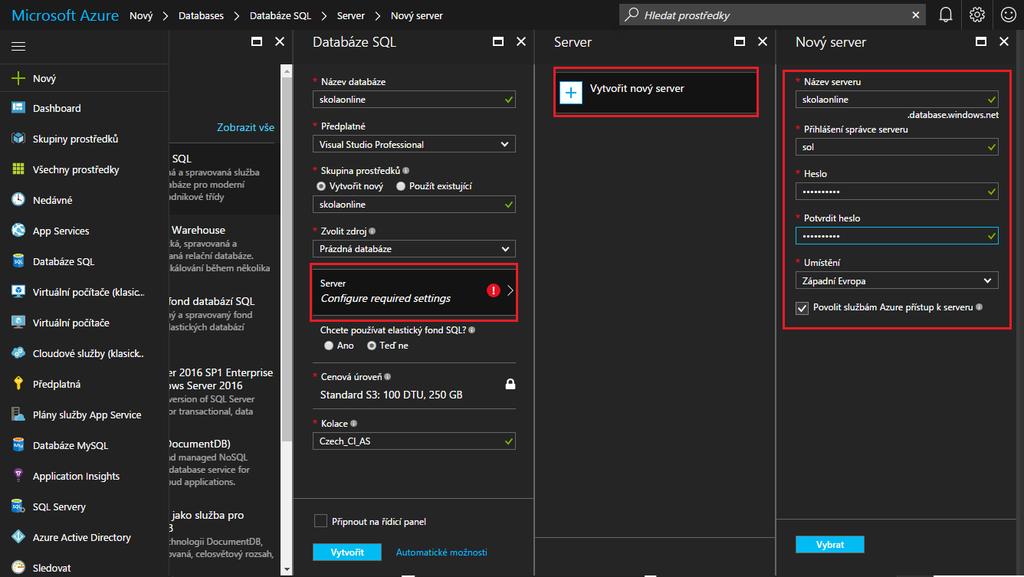This screenshot has width=1024, height=577.
Task: Click Heslo password field
Action: pos(897,191)
